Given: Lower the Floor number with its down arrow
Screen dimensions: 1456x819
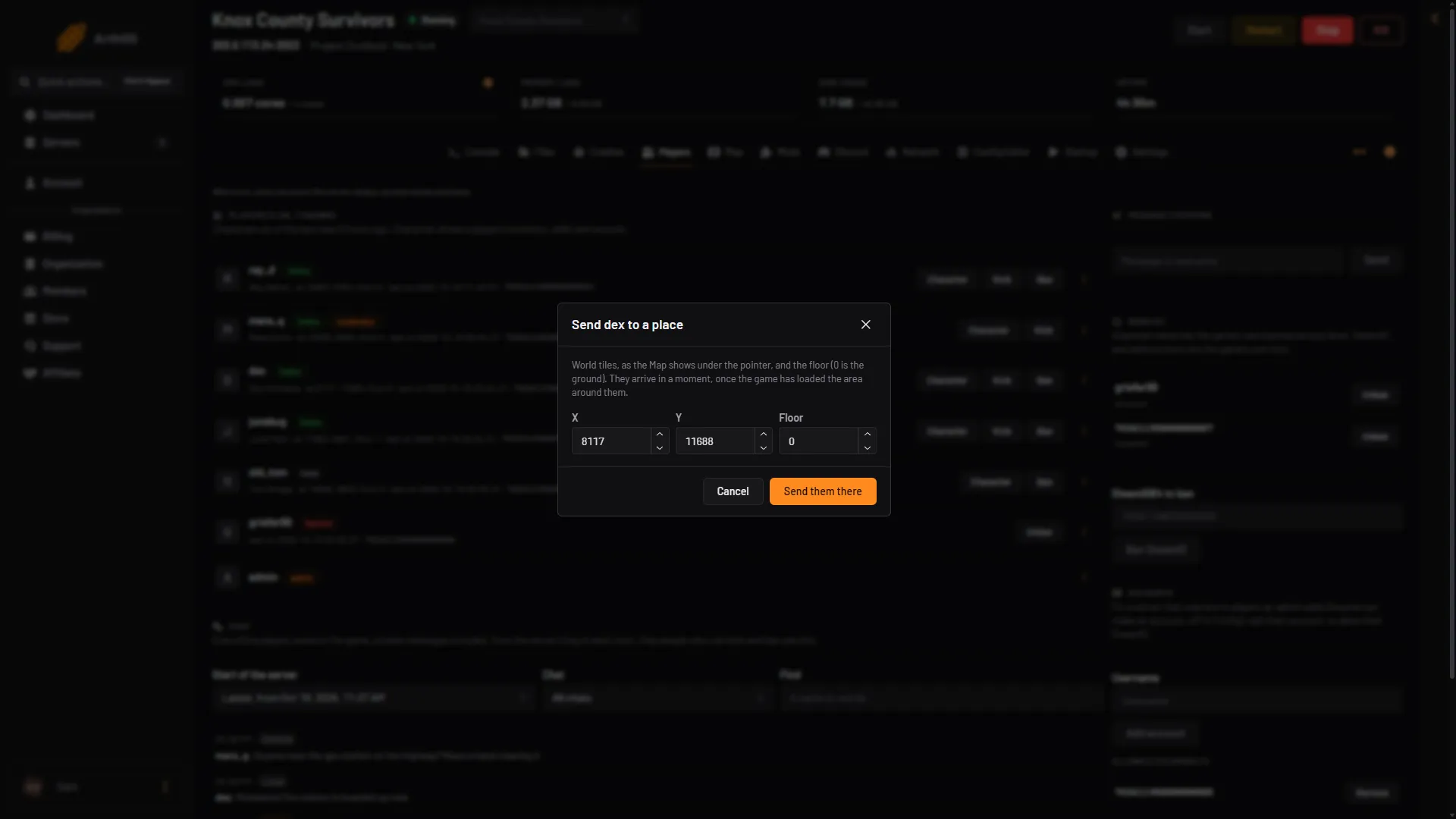Looking at the screenshot, I should pos(868,447).
